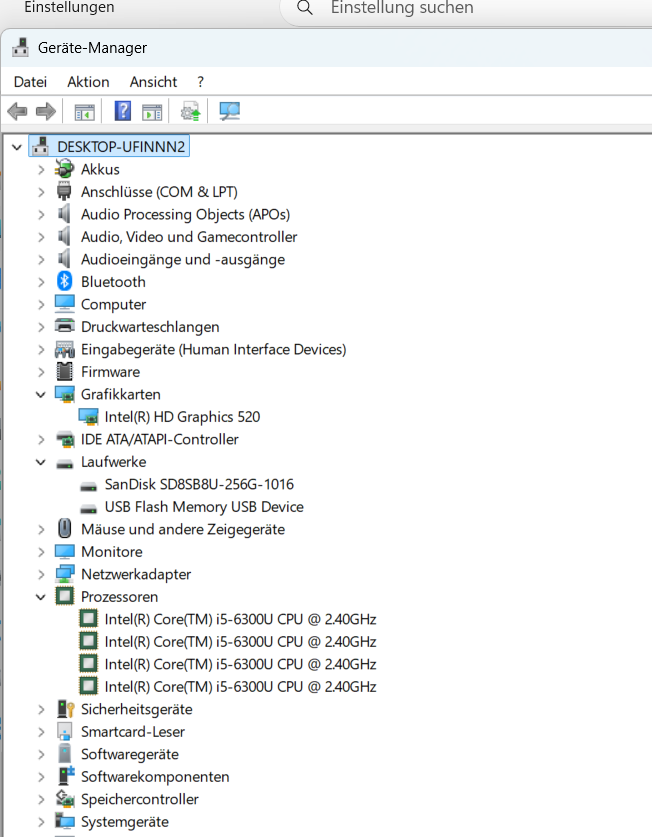Viewport: 652px width, 837px height.
Task: Click the Mäuse und andere Zeigegeräte mouse icon
Action: point(65,528)
